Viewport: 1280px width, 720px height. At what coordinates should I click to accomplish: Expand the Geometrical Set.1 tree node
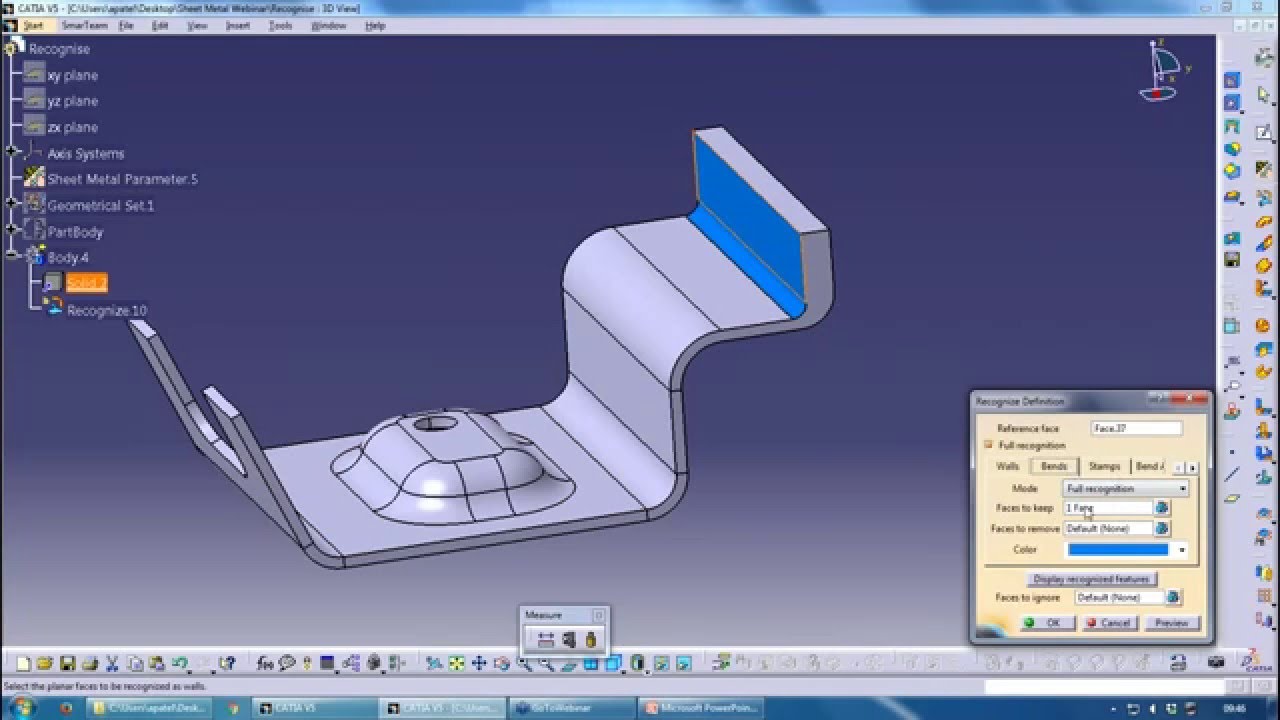pyautogui.click(x=11, y=205)
